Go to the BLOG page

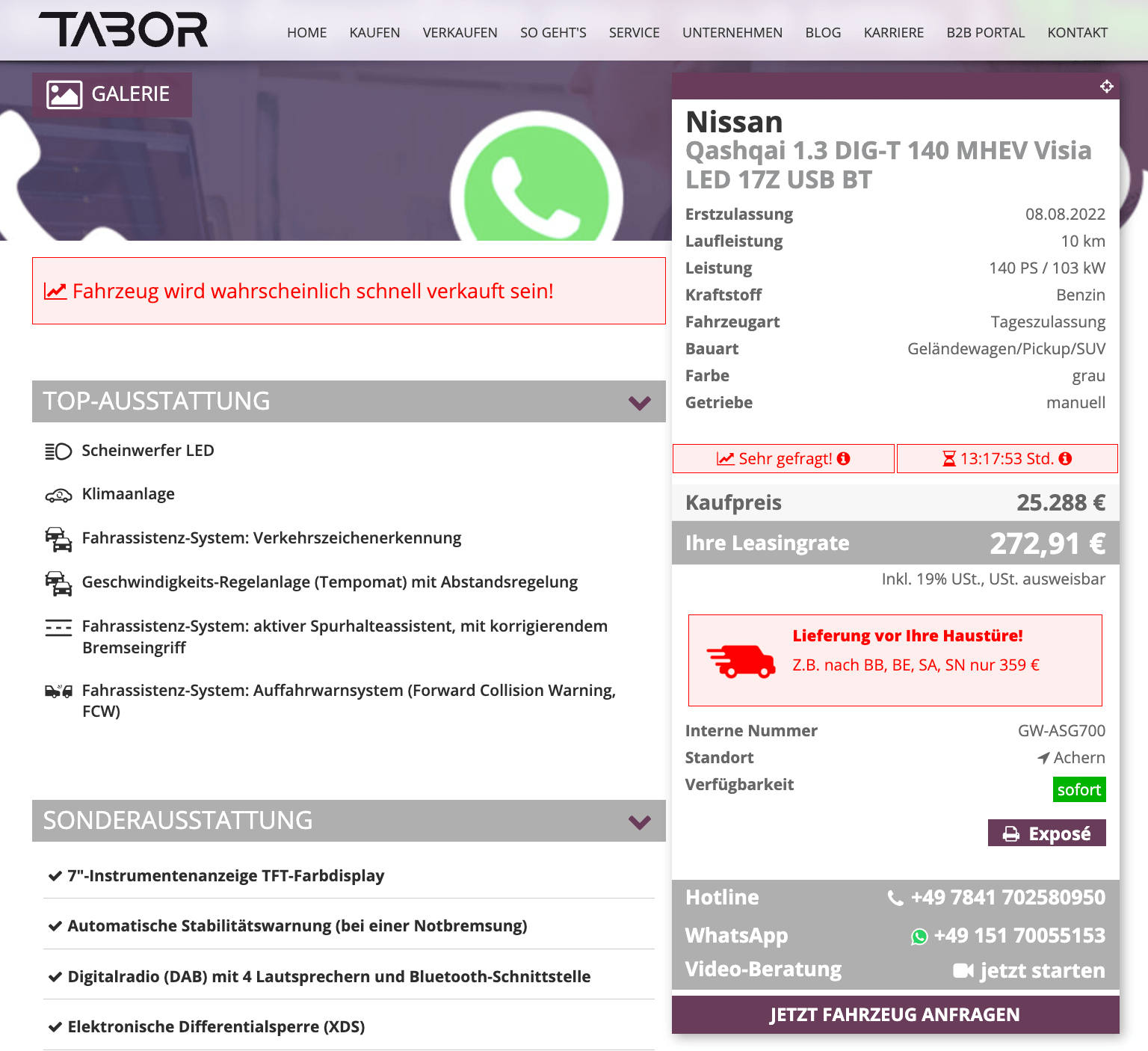824,33
